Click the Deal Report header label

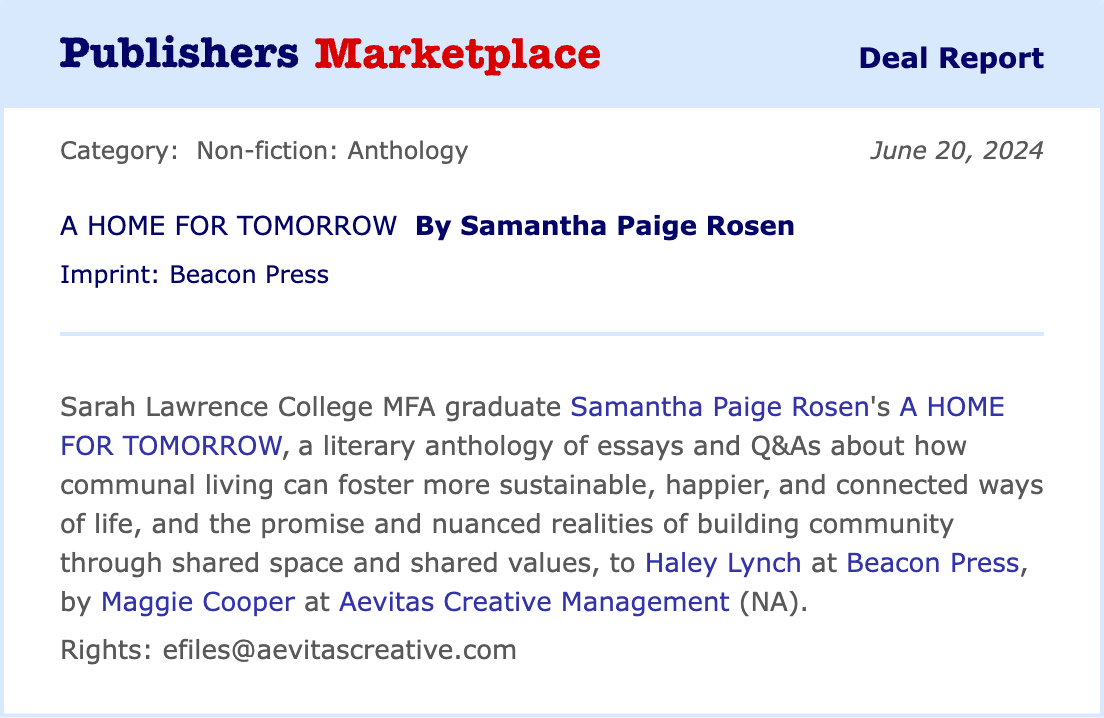(950, 58)
